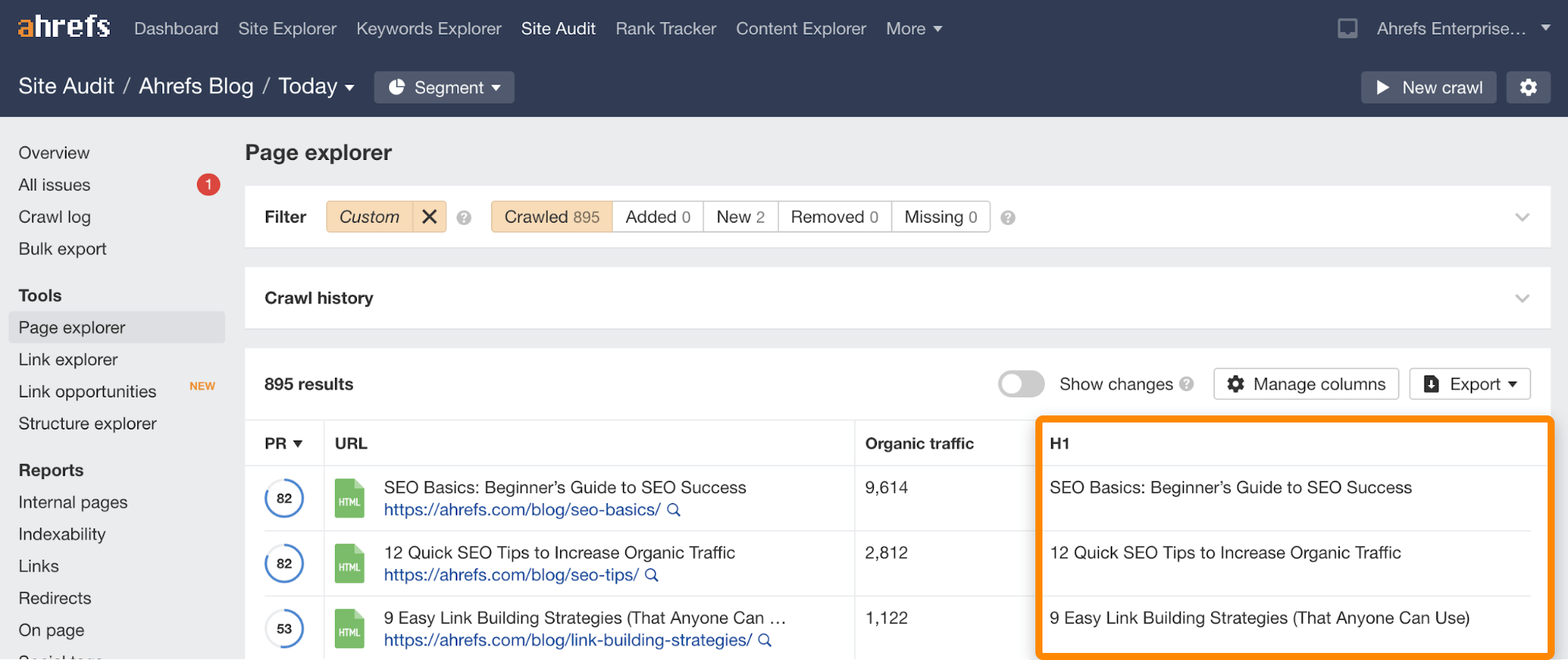Start a New crawl
This screenshot has width=1568, height=660.
(x=1428, y=87)
